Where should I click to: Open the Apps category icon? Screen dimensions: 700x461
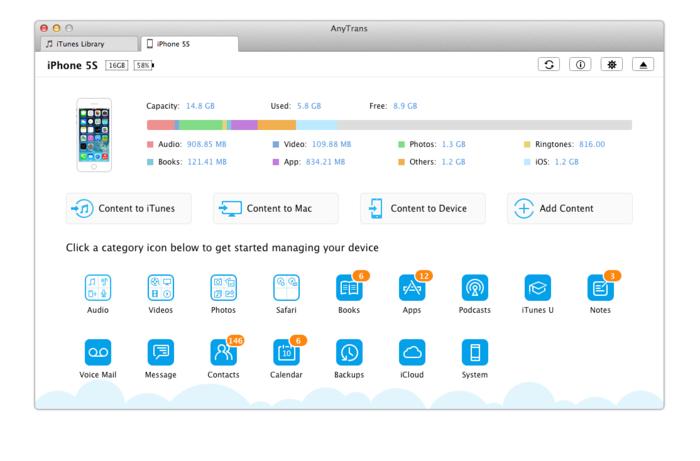(x=412, y=288)
